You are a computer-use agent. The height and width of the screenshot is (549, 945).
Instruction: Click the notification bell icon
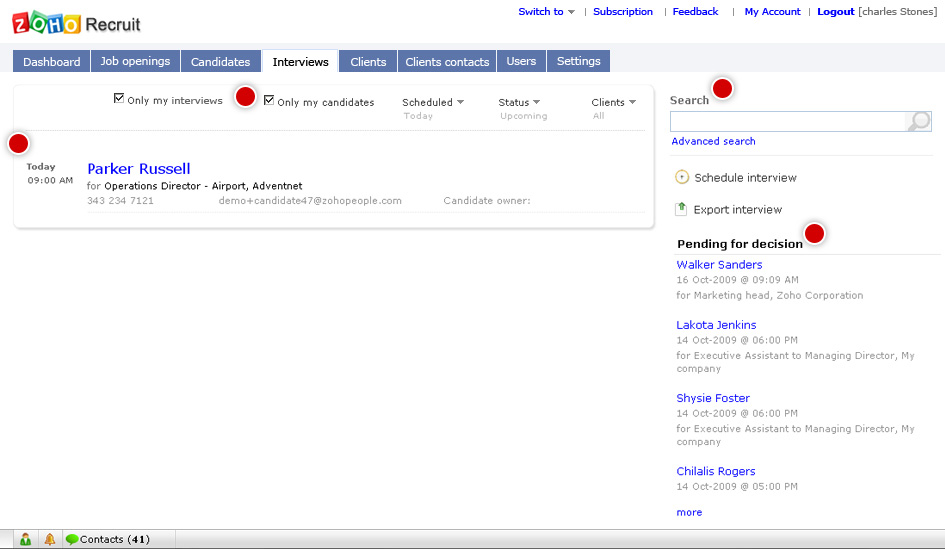tap(50, 539)
